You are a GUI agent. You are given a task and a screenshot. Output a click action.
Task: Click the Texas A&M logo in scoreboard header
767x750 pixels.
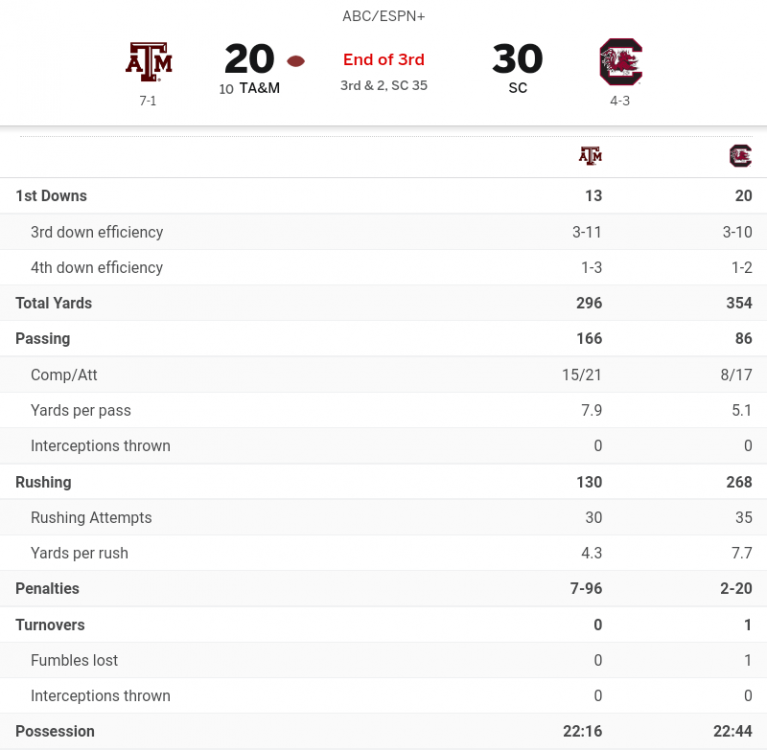pos(149,60)
